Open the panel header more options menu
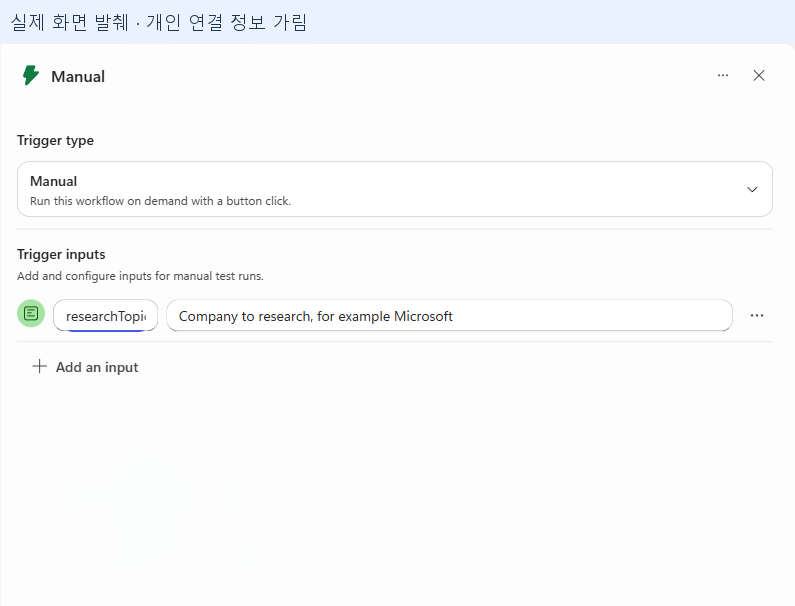 point(722,76)
